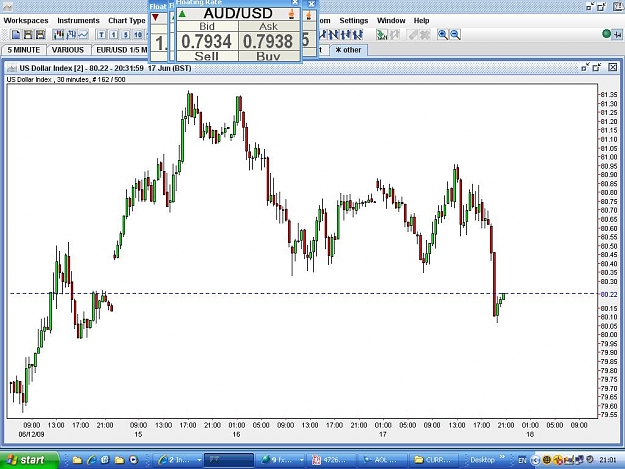Click the first save workspace icon
This screenshot has width=625, height=469.
coord(28,35)
